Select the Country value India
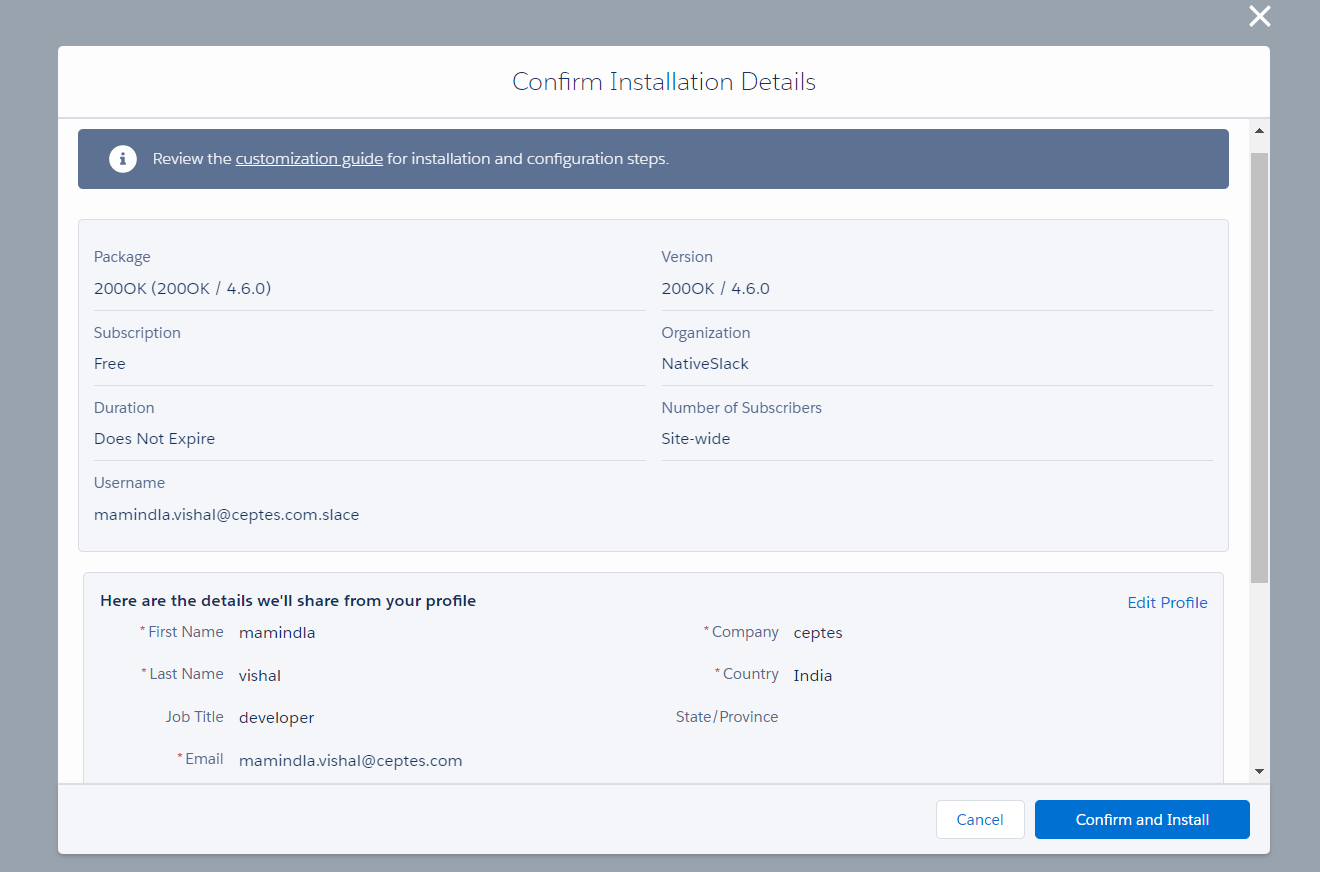Image resolution: width=1320 pixels, height=872 pixels. click(812, 676)
